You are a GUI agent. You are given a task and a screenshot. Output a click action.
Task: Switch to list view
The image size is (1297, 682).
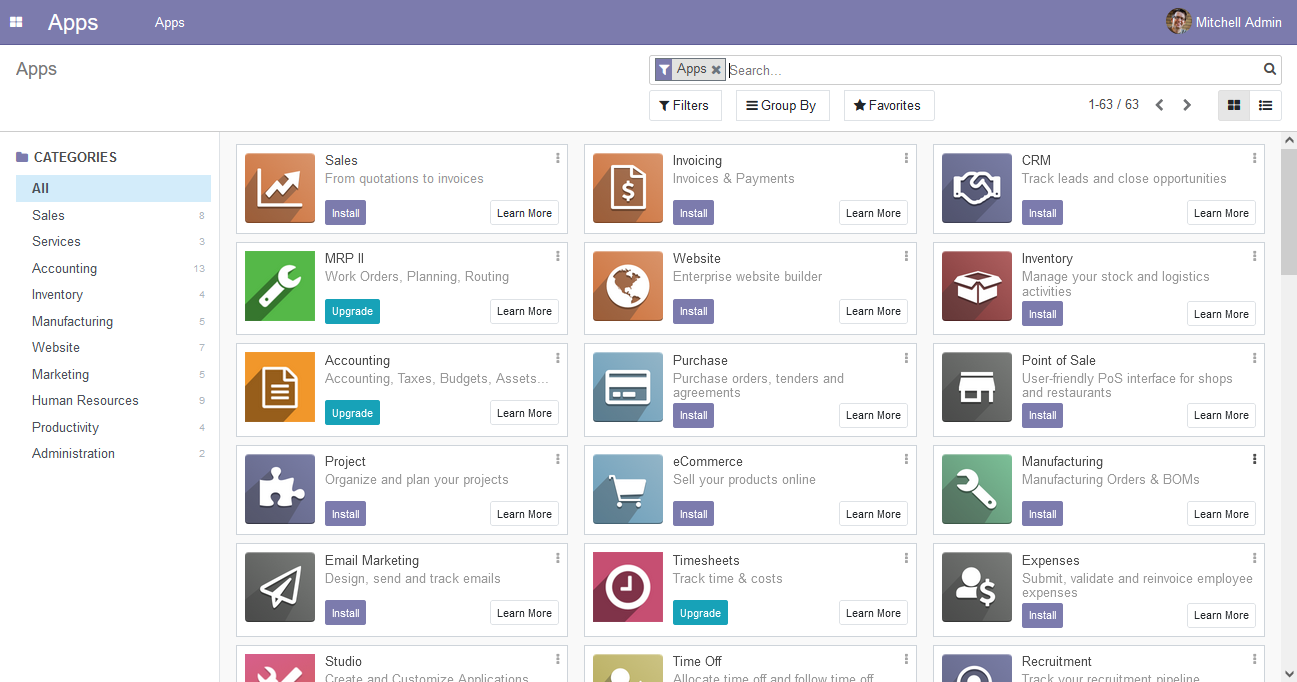tap(1265, 105)
